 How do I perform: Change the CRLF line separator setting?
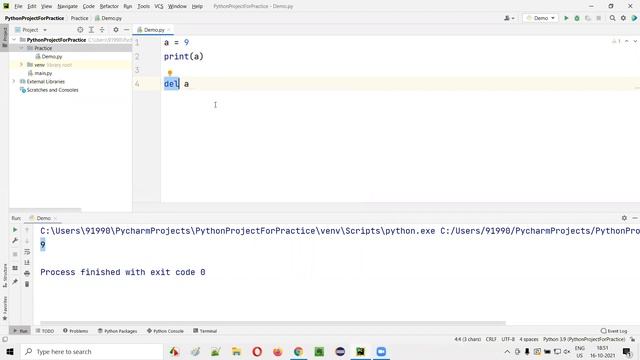491,339
